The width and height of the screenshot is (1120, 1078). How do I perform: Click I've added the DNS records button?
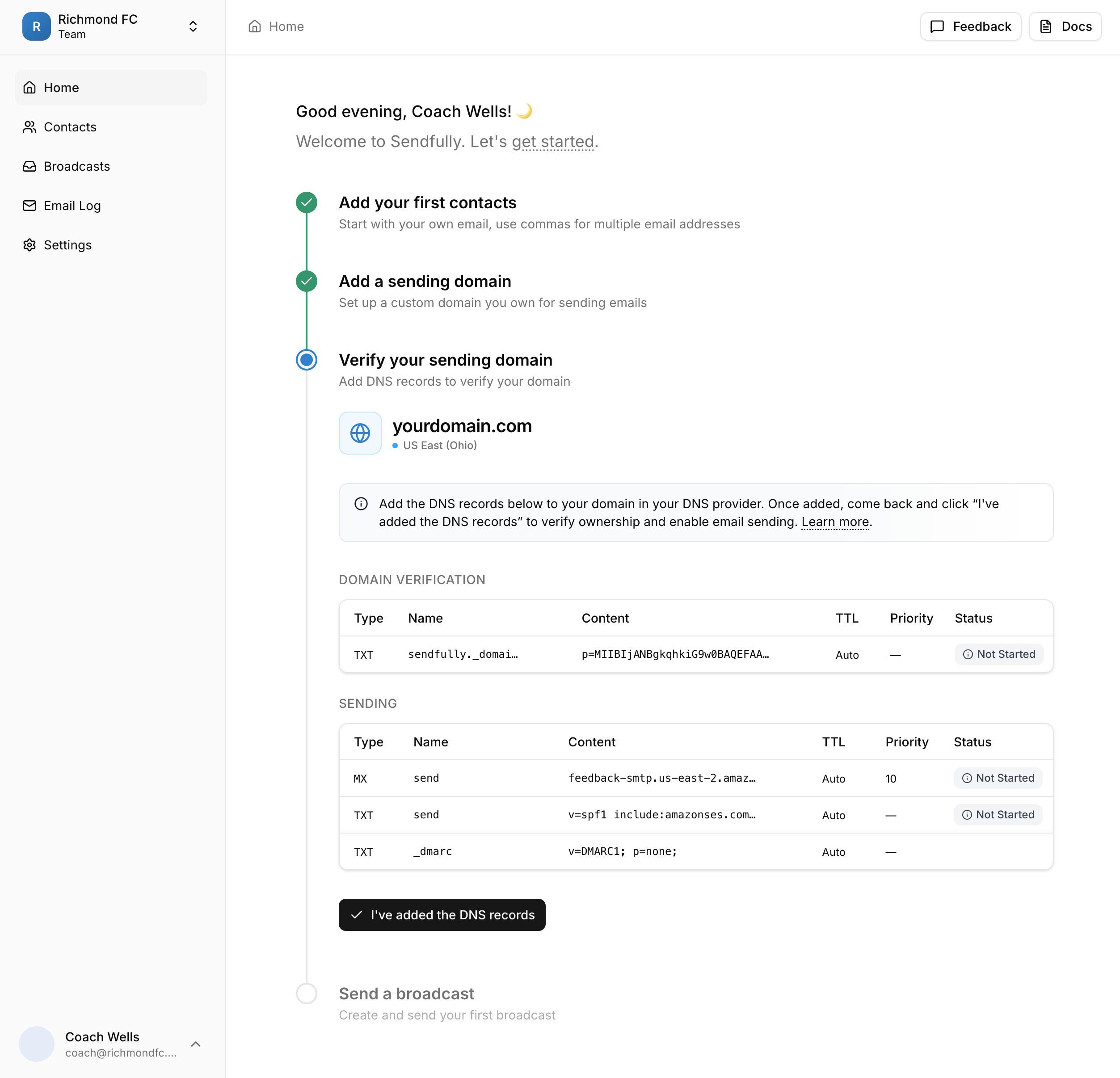pyautogui.click(x=442, y=914)
